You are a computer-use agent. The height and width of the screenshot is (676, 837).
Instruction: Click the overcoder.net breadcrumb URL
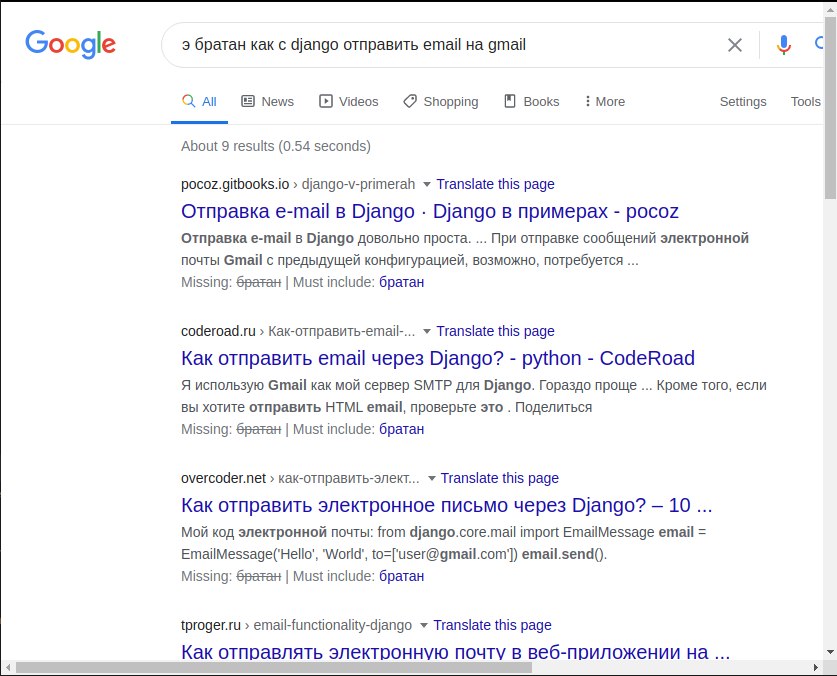300,478
